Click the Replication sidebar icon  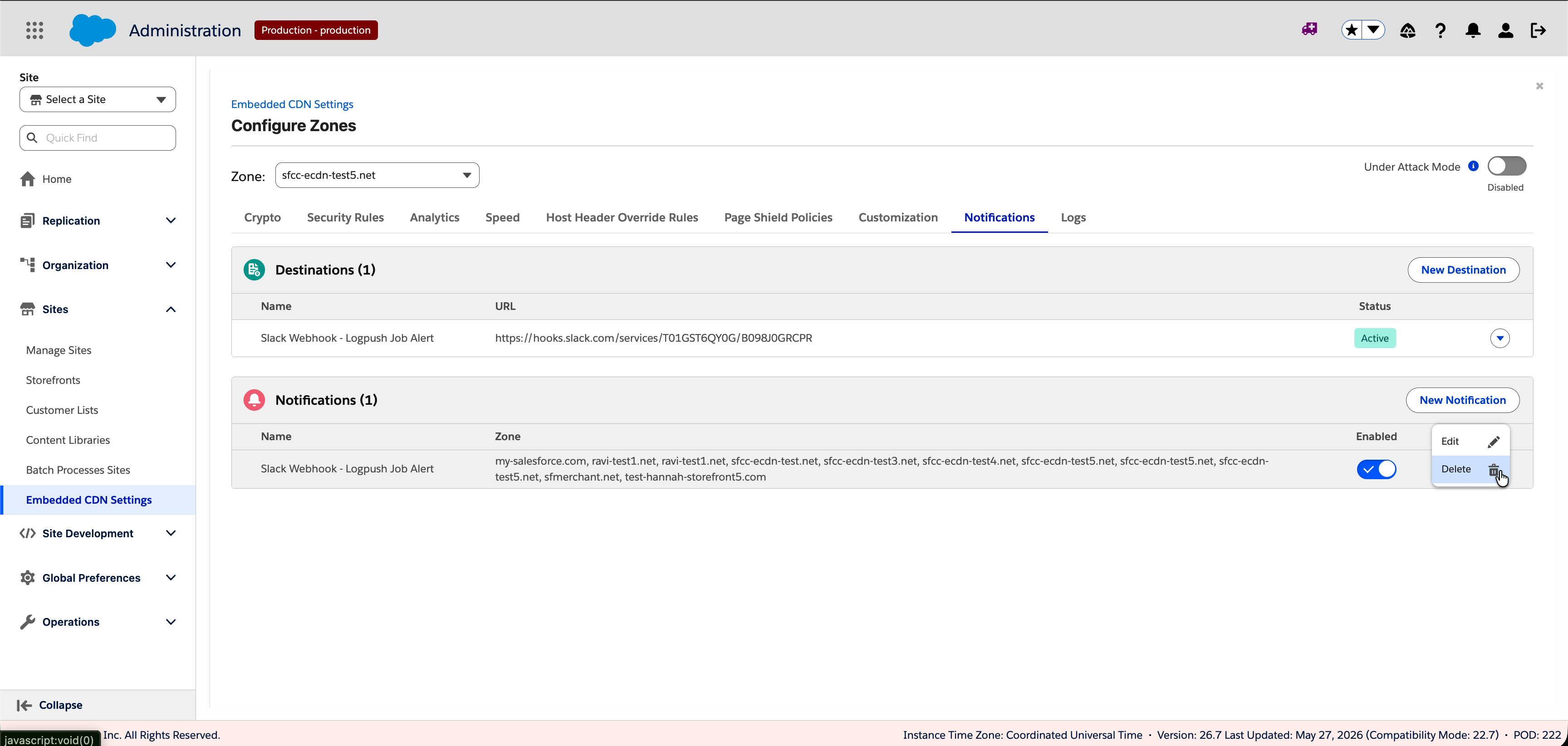pyautogui.click(x=27, y=221)
